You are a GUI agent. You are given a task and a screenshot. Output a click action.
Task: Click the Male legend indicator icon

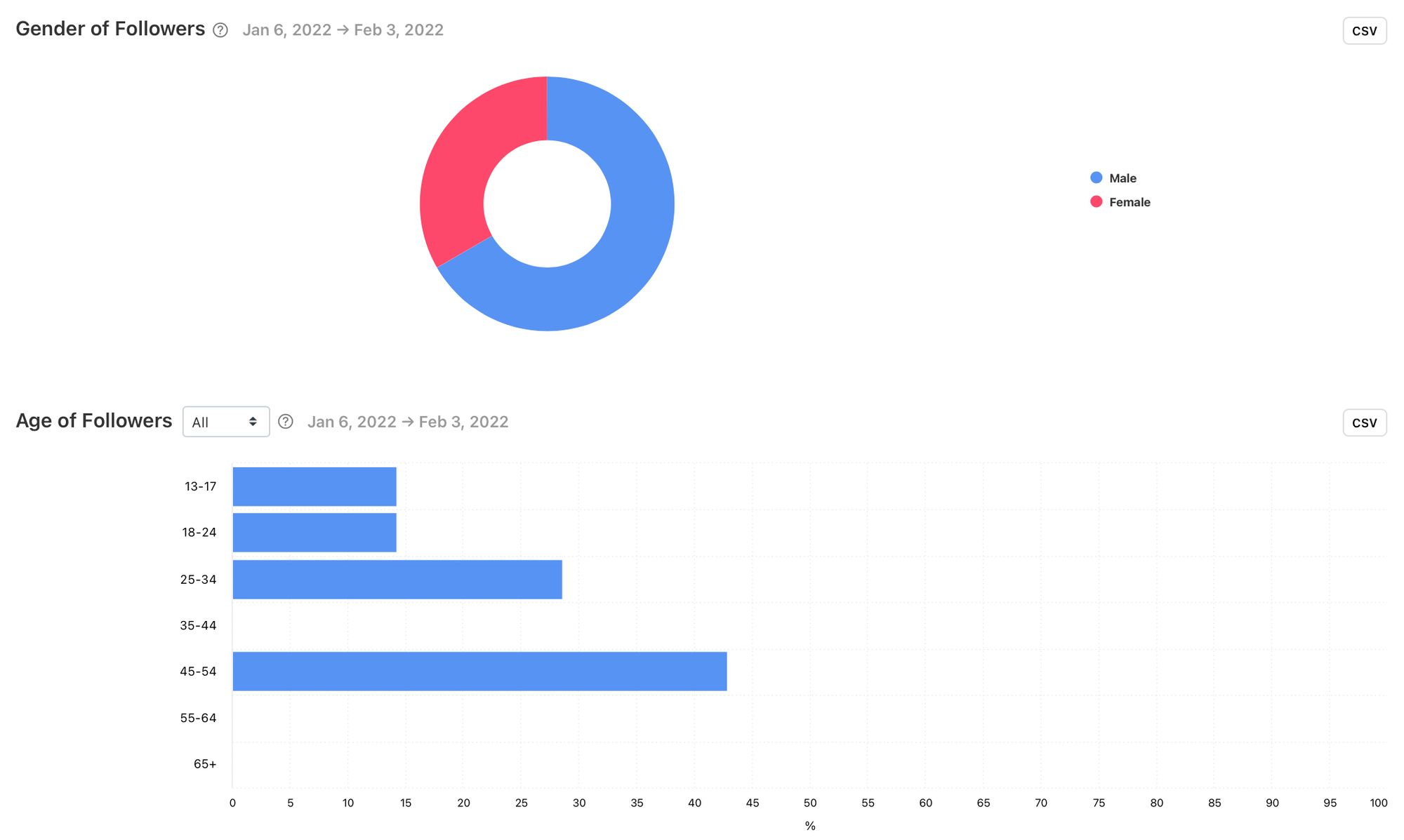point(1094,178)
